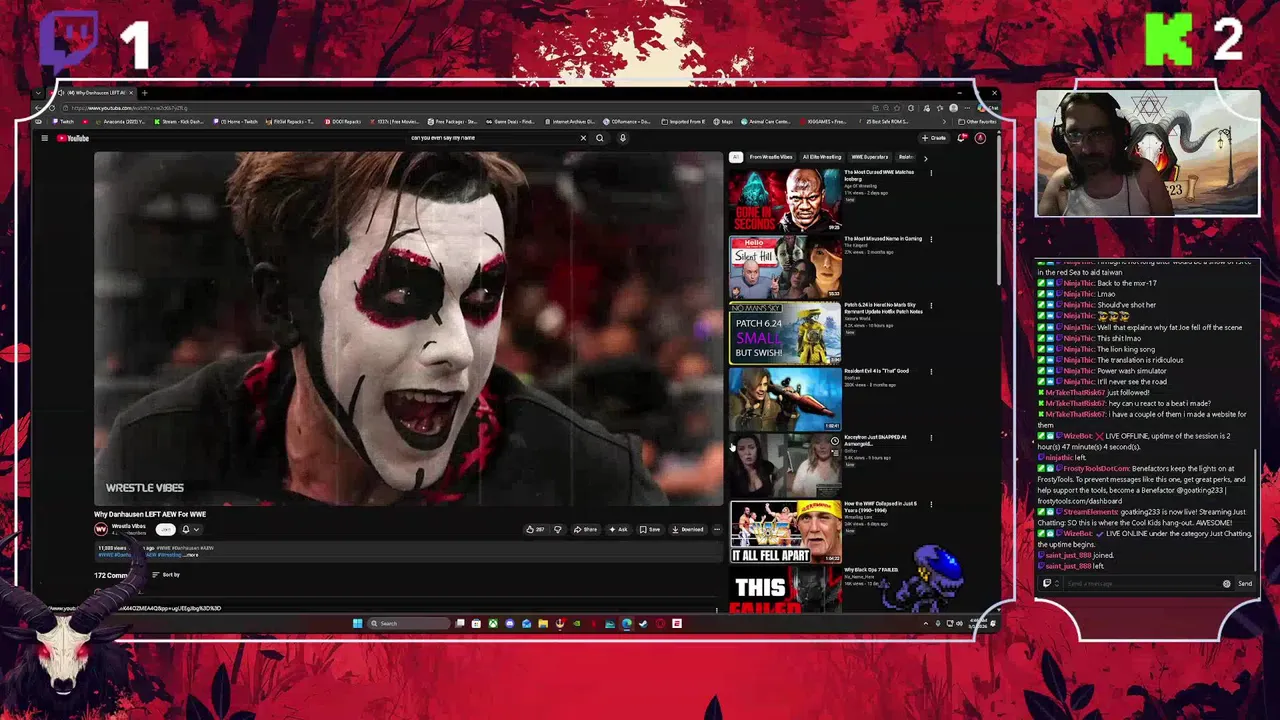1280x720 pixels.
Task: Open more actions ellipsis beside Download
Action: [717, 529]
